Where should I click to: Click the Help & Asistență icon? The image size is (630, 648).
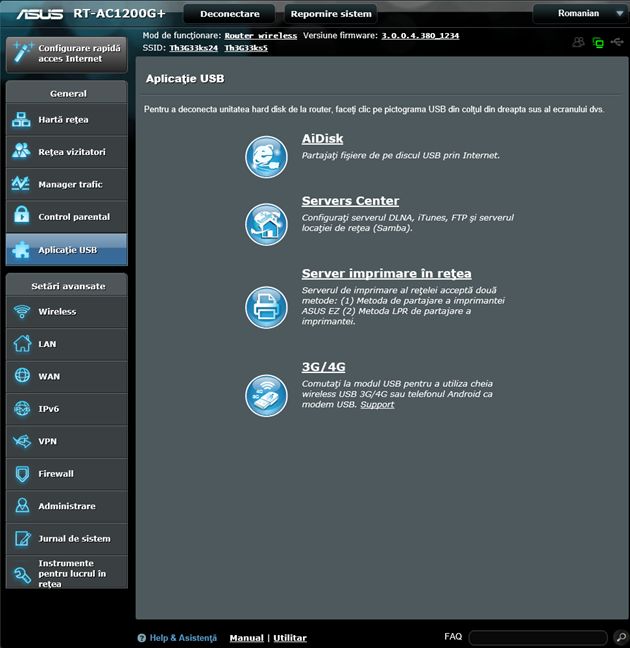point(143,637)
